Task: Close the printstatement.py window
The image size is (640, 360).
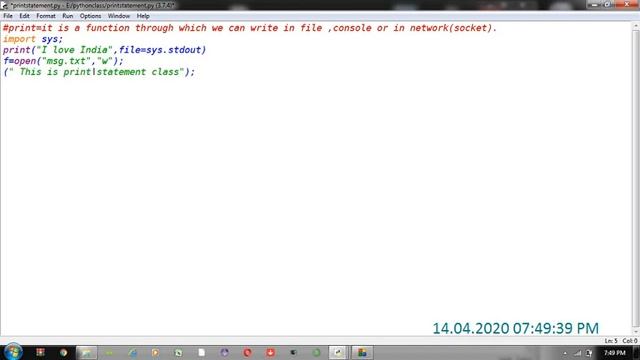Action: 627,4
